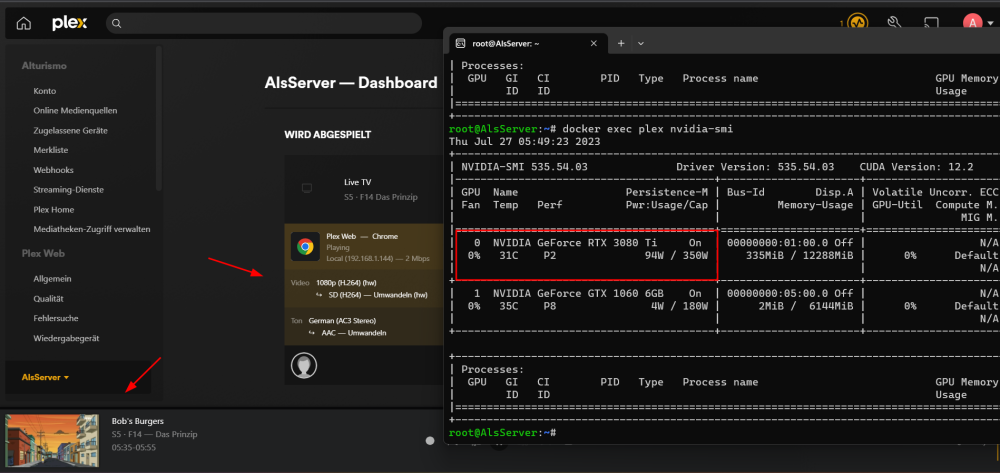
Task: Open Merkliste settings
Action: coord(50,150)
